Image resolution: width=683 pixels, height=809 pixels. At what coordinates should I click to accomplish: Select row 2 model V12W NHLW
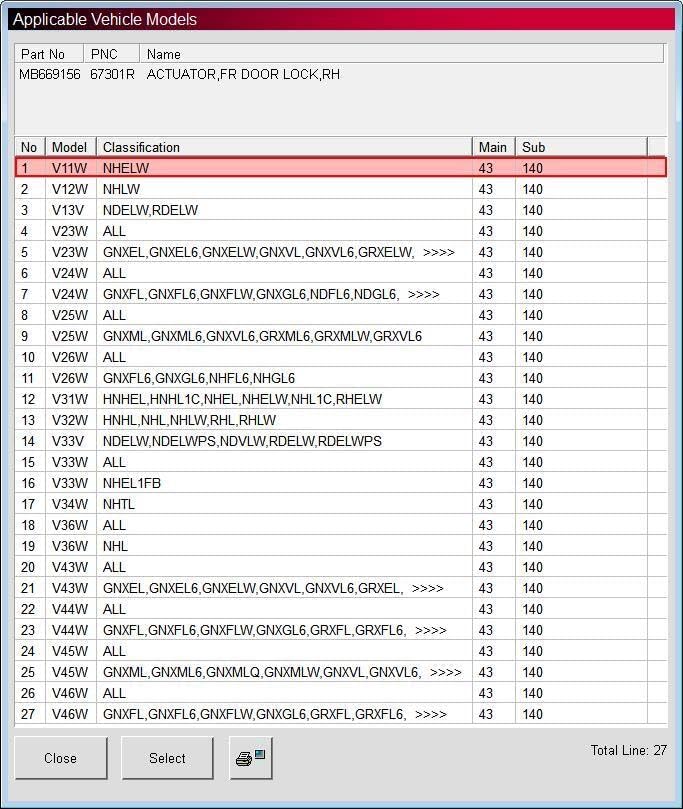pyautogui.click(x=341, y=189)
